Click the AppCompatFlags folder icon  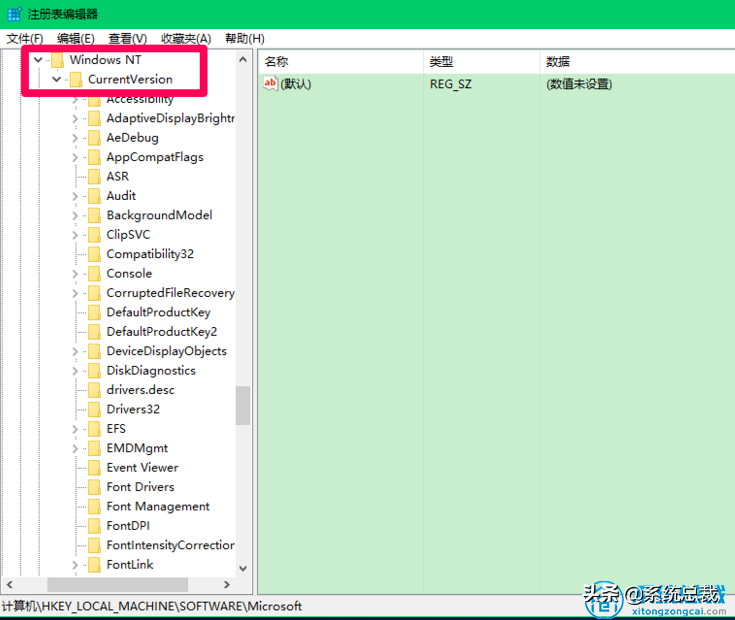tap(94, 157)
